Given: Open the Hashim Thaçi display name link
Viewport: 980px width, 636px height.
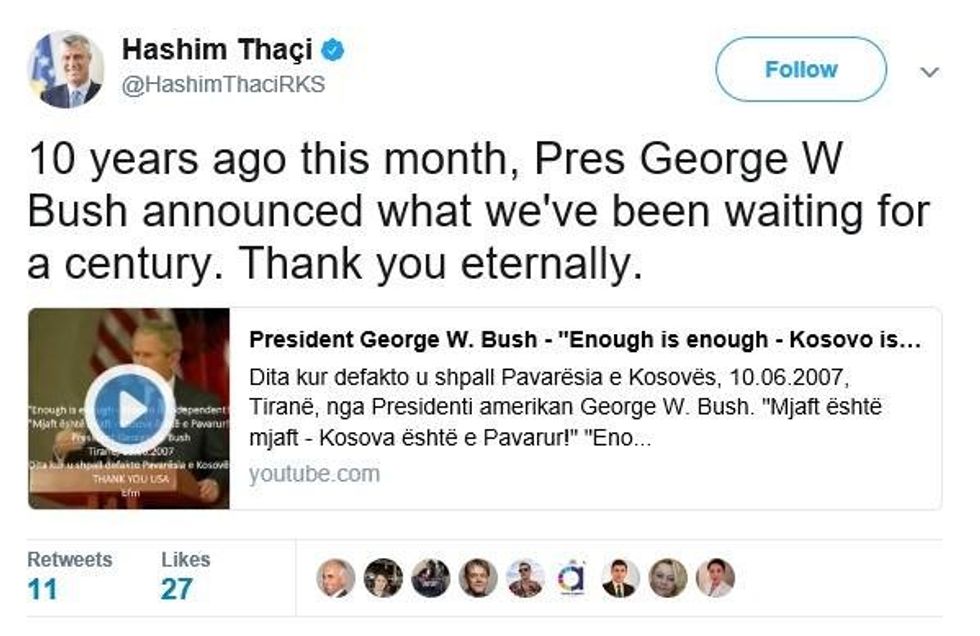Looking at the screenshot, I should pyautogui.click(x=216, y=49).
